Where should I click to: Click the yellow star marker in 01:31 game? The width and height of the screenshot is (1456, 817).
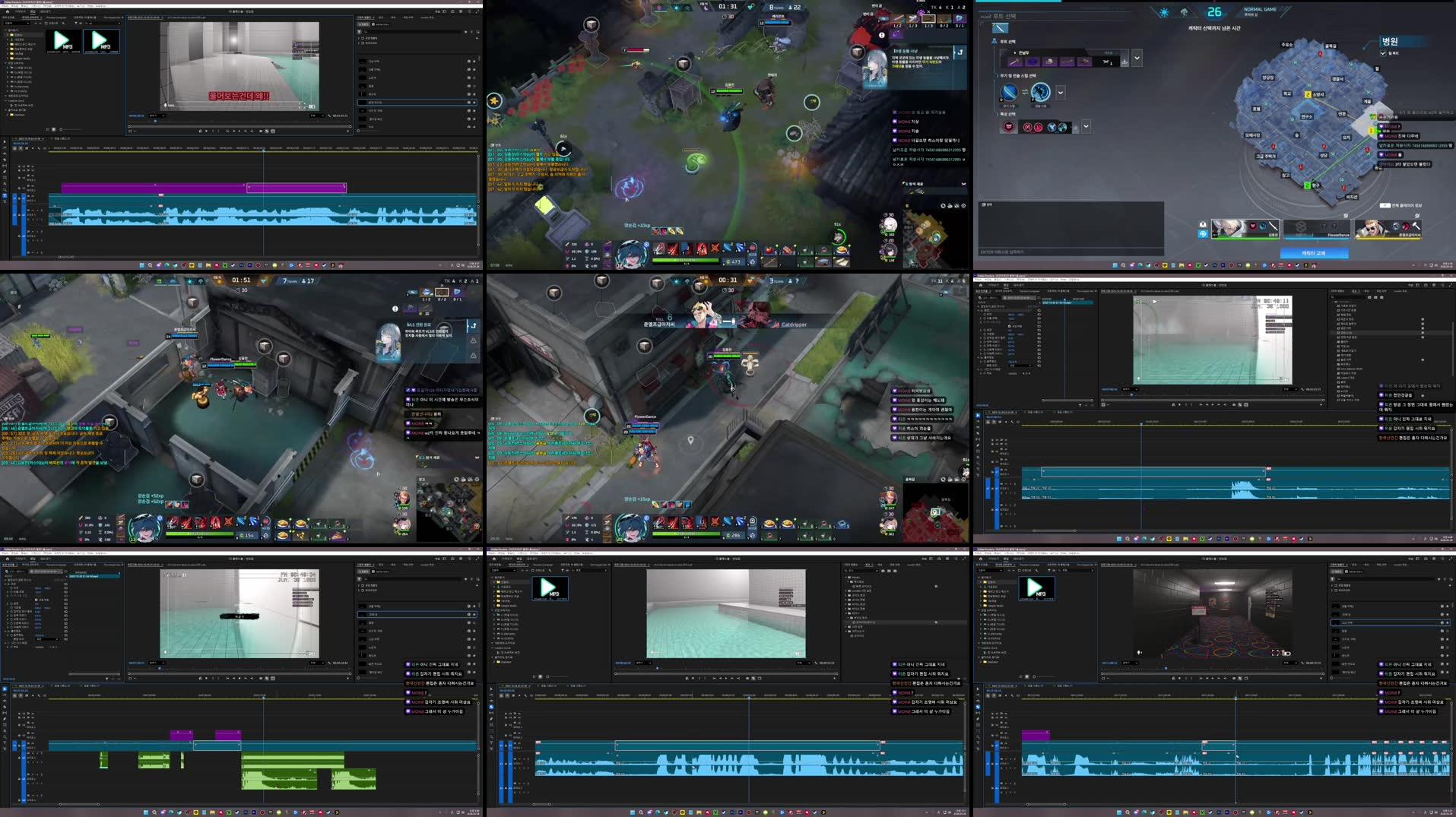494,100
